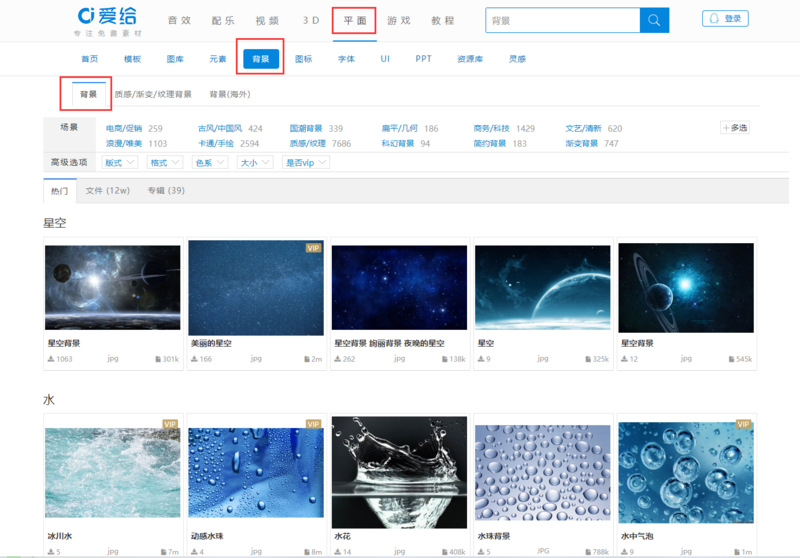Click the search input field containing 背景
The image size is (800, 558).
point(563,20)
